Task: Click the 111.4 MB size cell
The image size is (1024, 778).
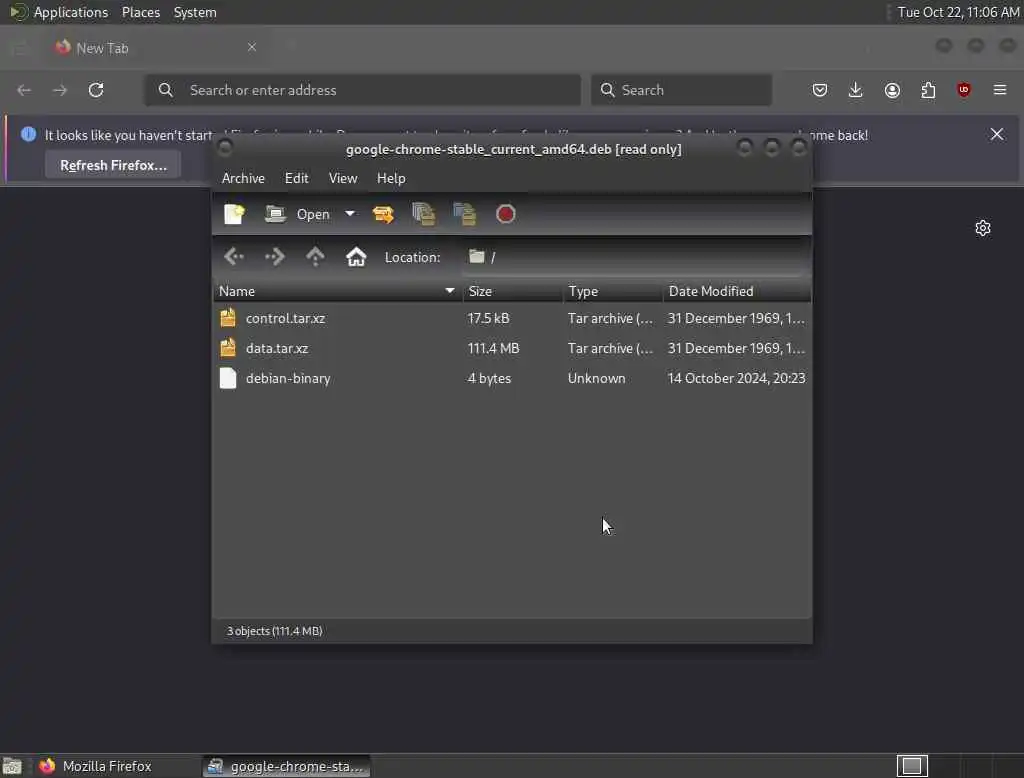Action: tap(493, 348)
